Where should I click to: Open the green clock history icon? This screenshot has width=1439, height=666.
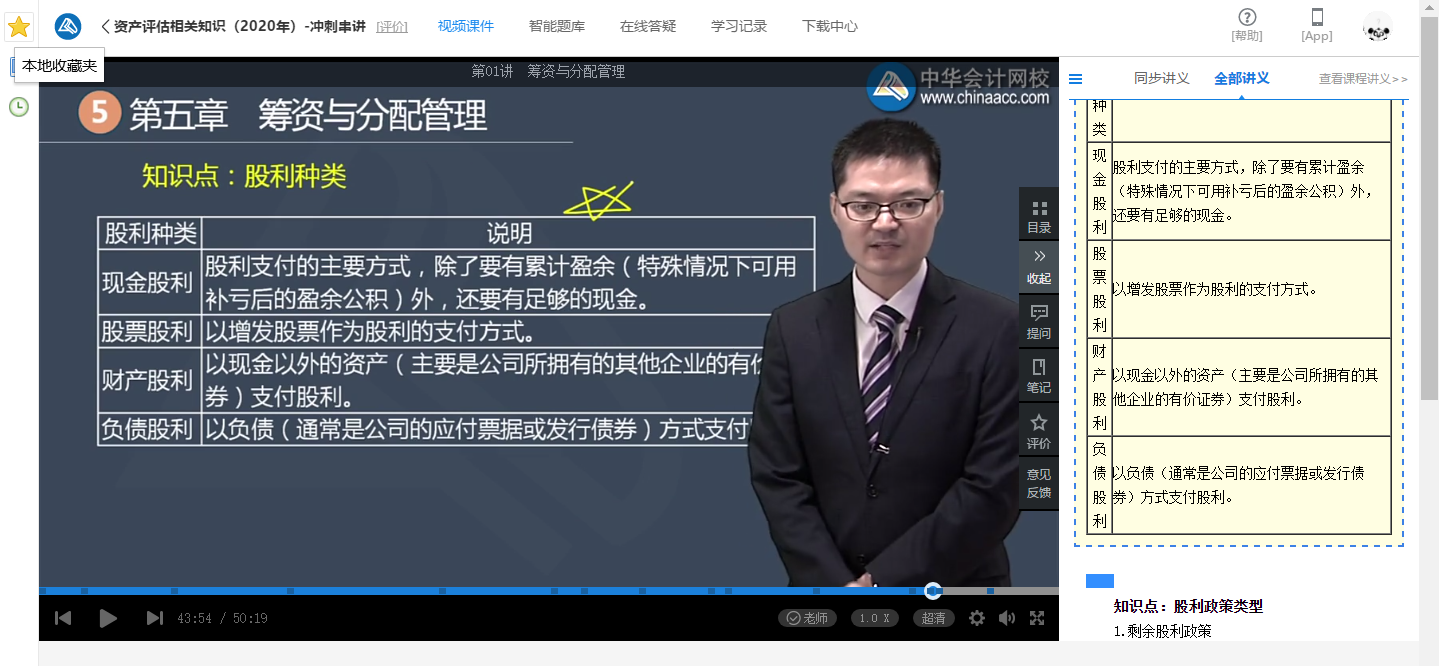(18, 106)
